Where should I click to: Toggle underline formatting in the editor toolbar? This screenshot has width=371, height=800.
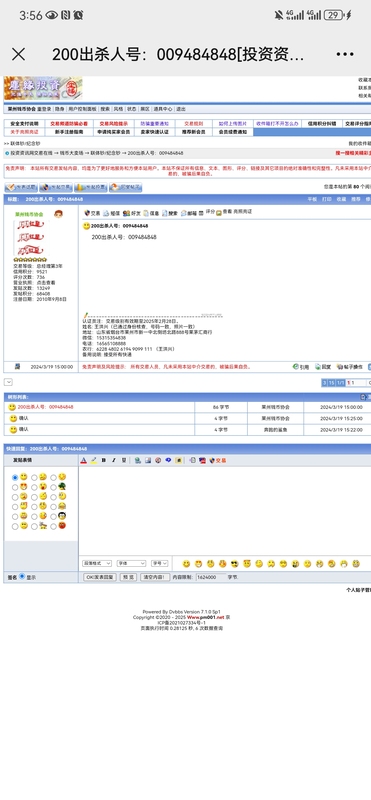[x=123, y=460]
